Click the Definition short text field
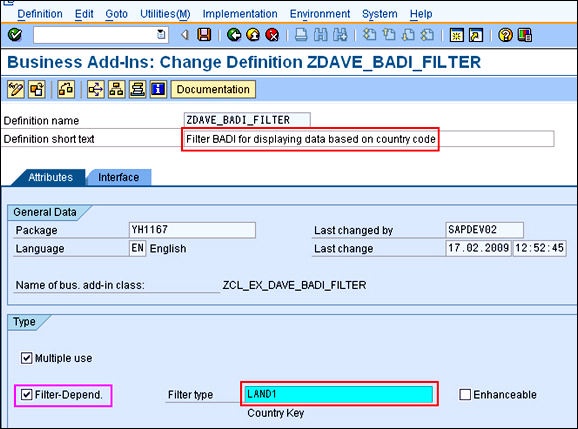Viewport: 578px width, 429px height. point(369,139)
